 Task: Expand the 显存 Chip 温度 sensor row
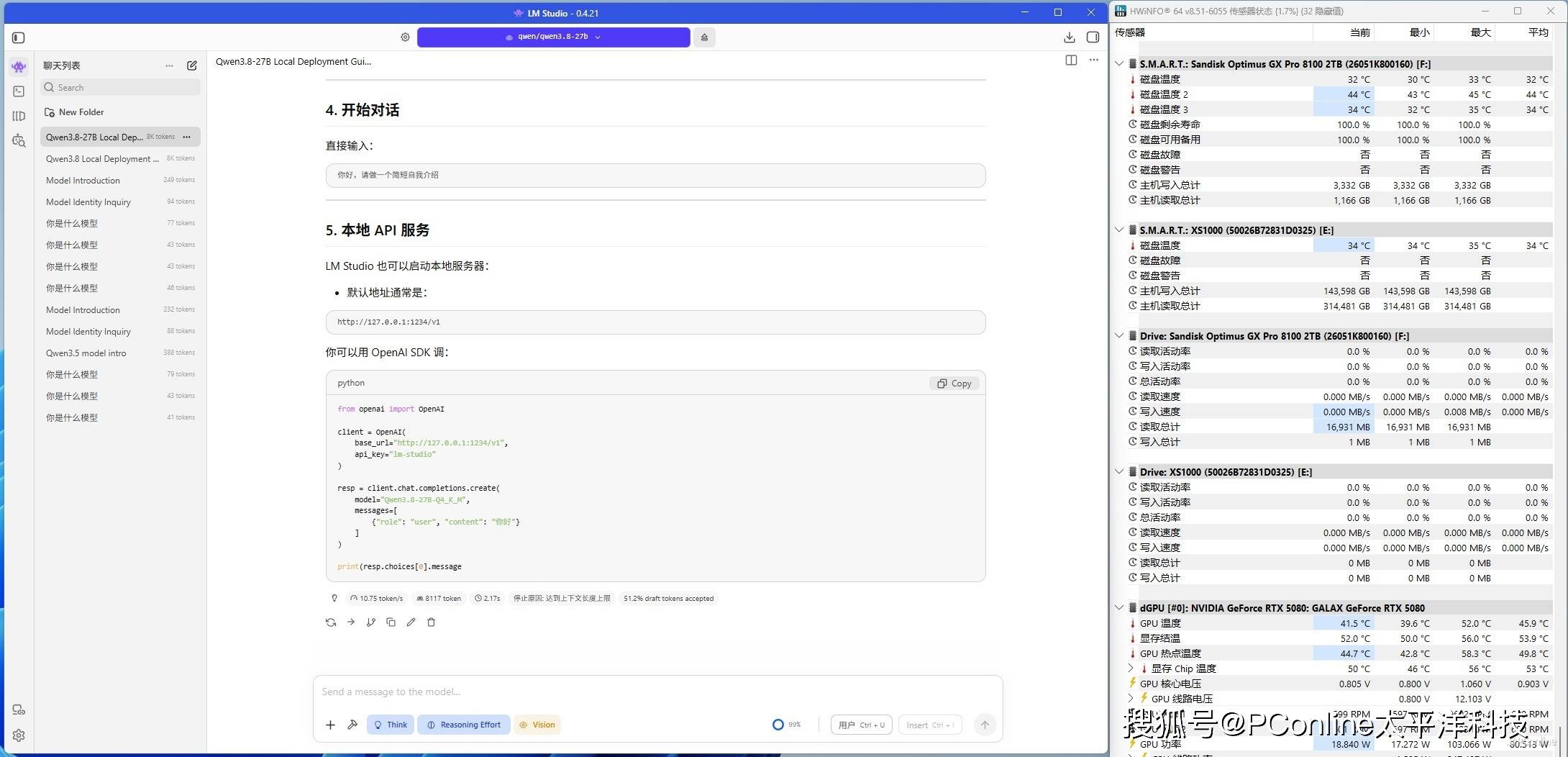(1131, 668)
